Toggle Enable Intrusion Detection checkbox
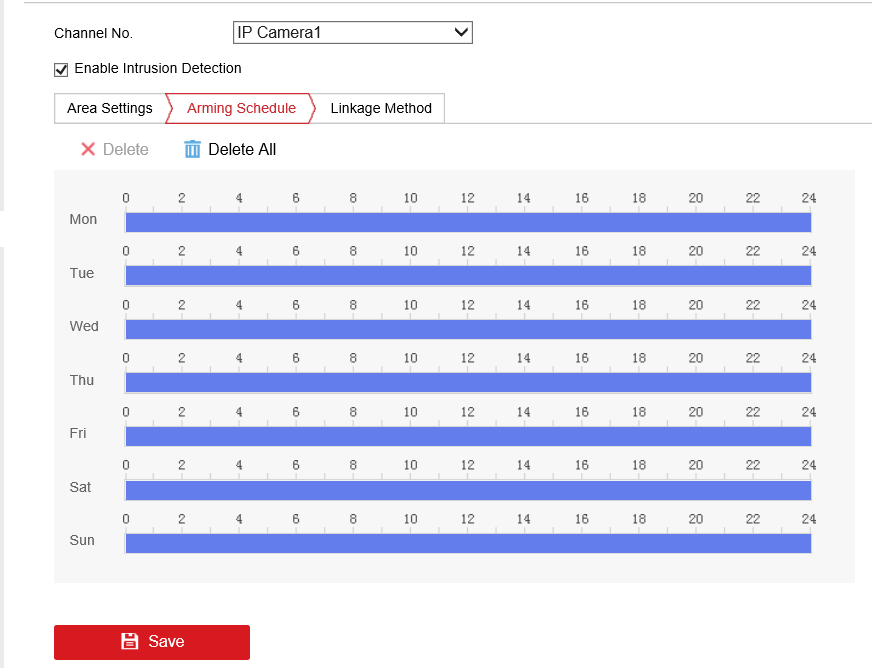This screenshot has width=872, height=668. [61, 70]
